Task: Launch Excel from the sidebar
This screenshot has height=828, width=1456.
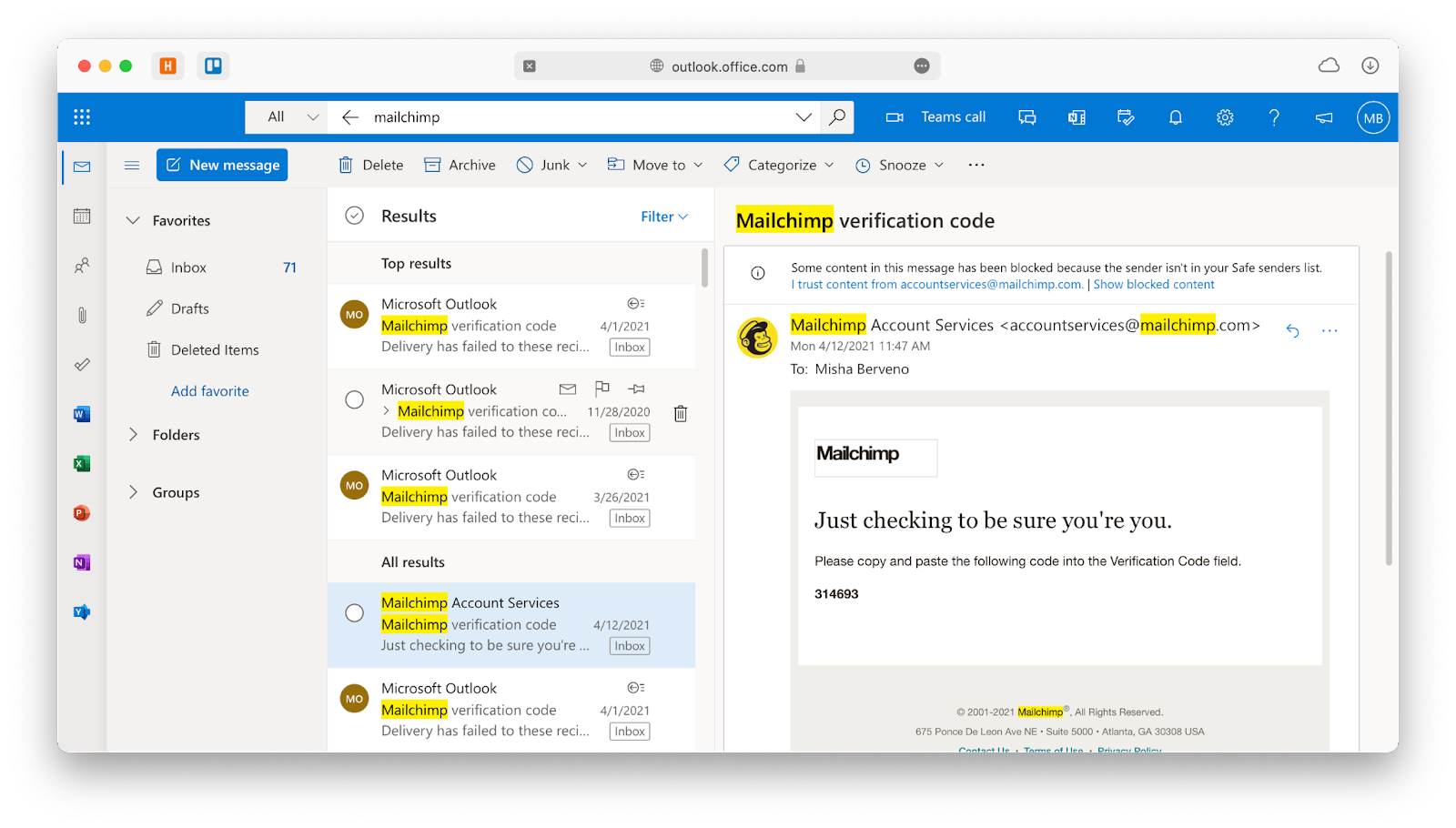Action: tap(82, 464)
